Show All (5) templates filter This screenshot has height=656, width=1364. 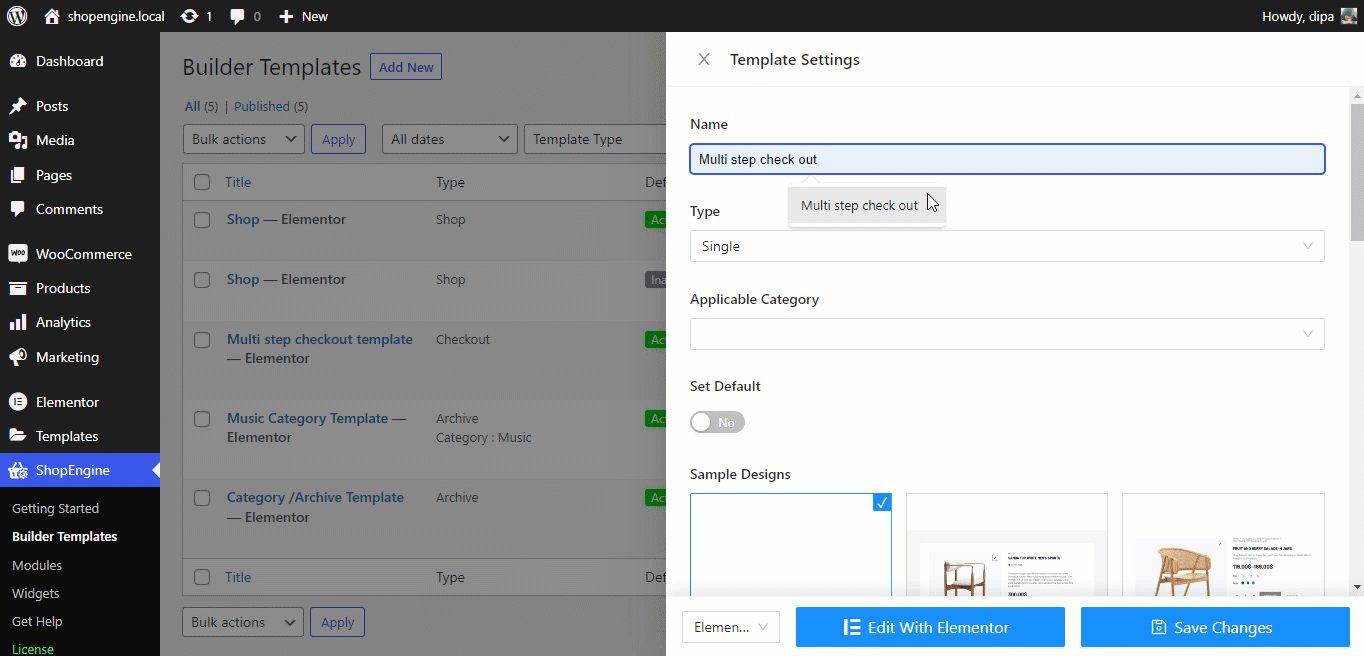click(201, 106)
